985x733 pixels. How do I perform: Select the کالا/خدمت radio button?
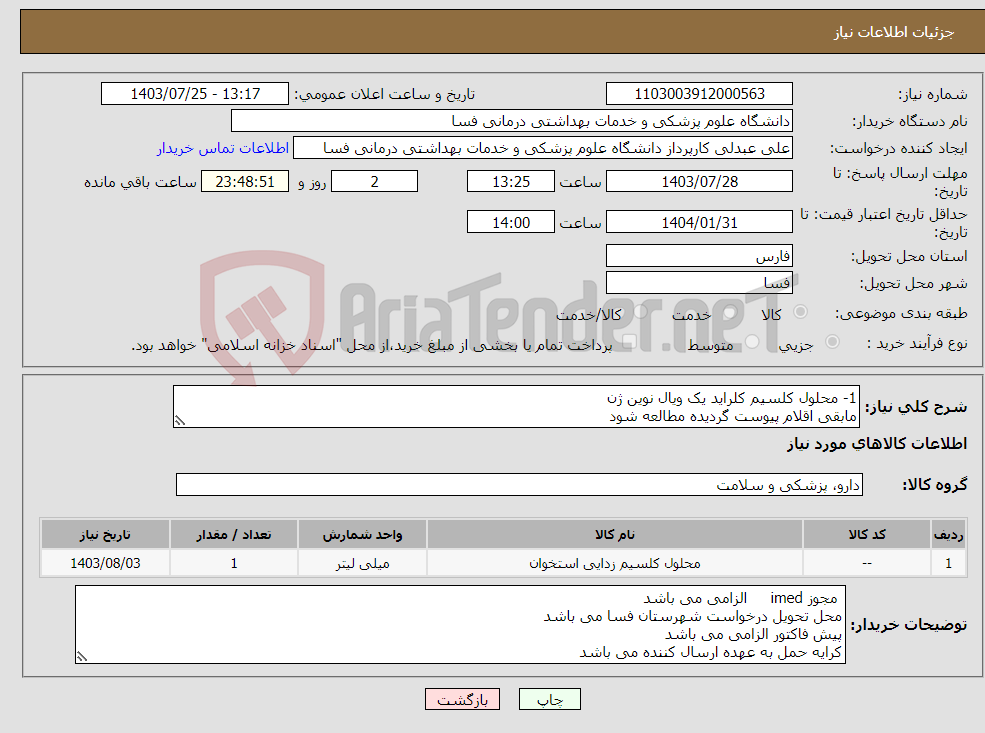pos(641,312)
